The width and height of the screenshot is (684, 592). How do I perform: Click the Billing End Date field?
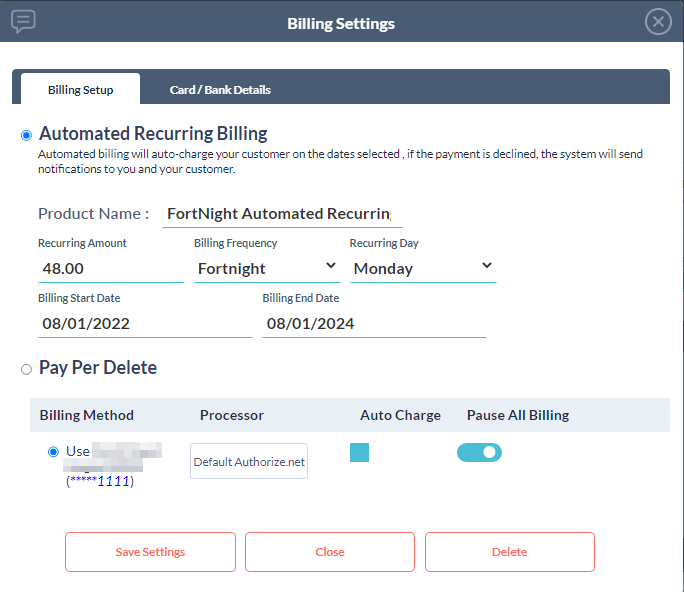click(373, 324)
